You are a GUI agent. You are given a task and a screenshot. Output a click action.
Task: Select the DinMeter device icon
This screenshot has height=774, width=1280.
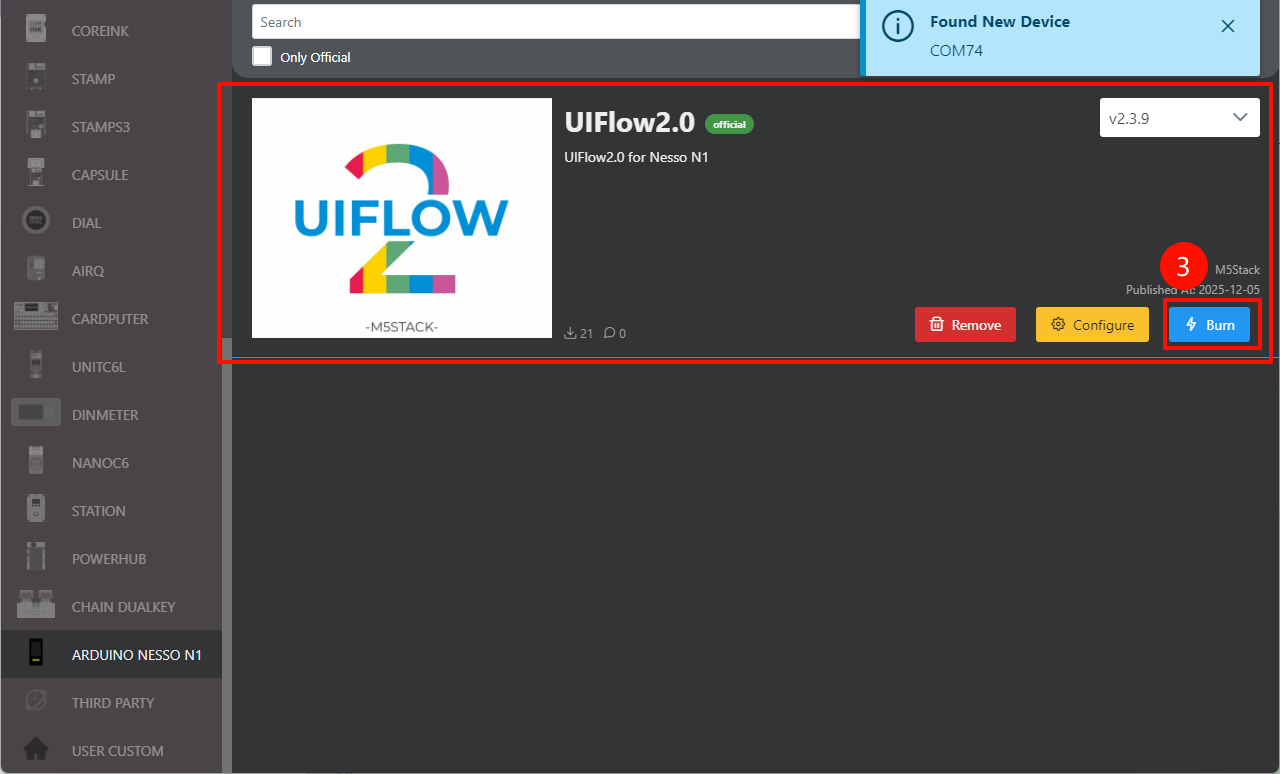click(36, 414)
